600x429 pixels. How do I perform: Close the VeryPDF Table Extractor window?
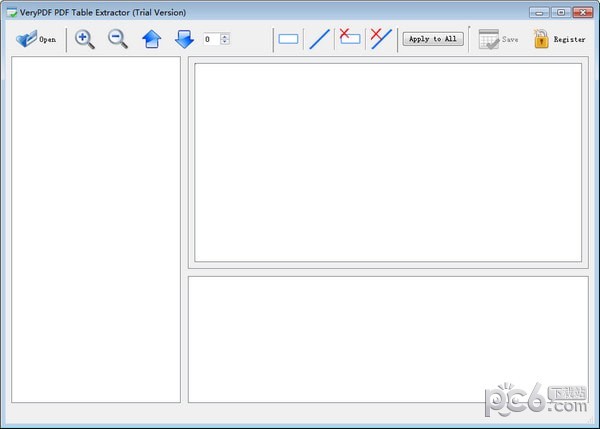582,13
